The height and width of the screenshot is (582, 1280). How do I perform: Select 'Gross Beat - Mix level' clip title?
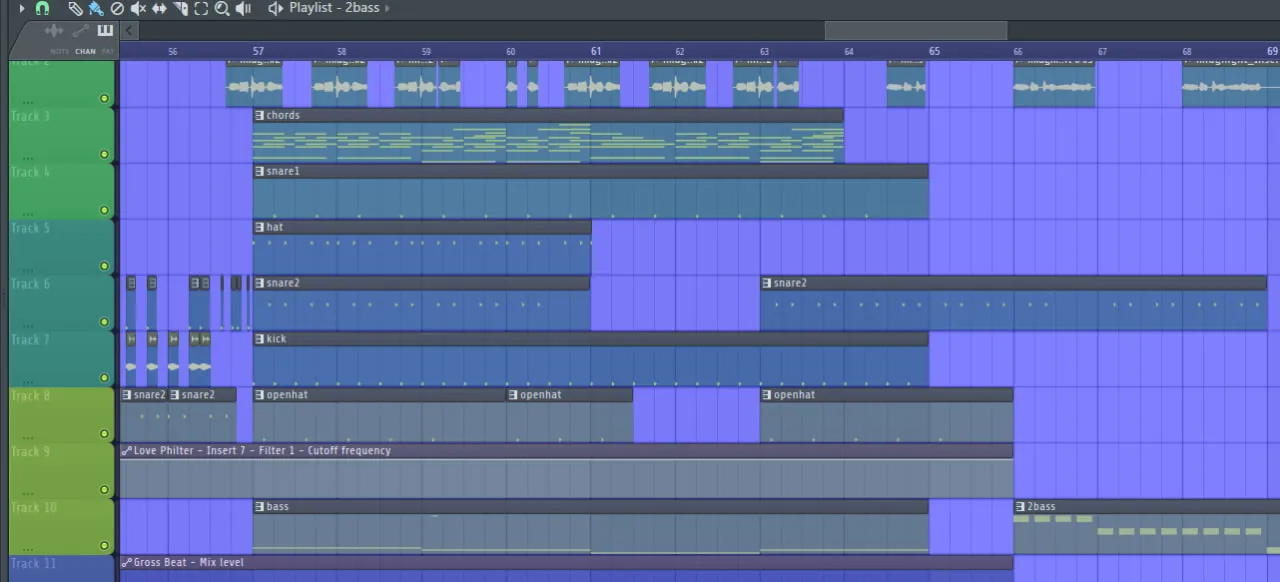188,563
